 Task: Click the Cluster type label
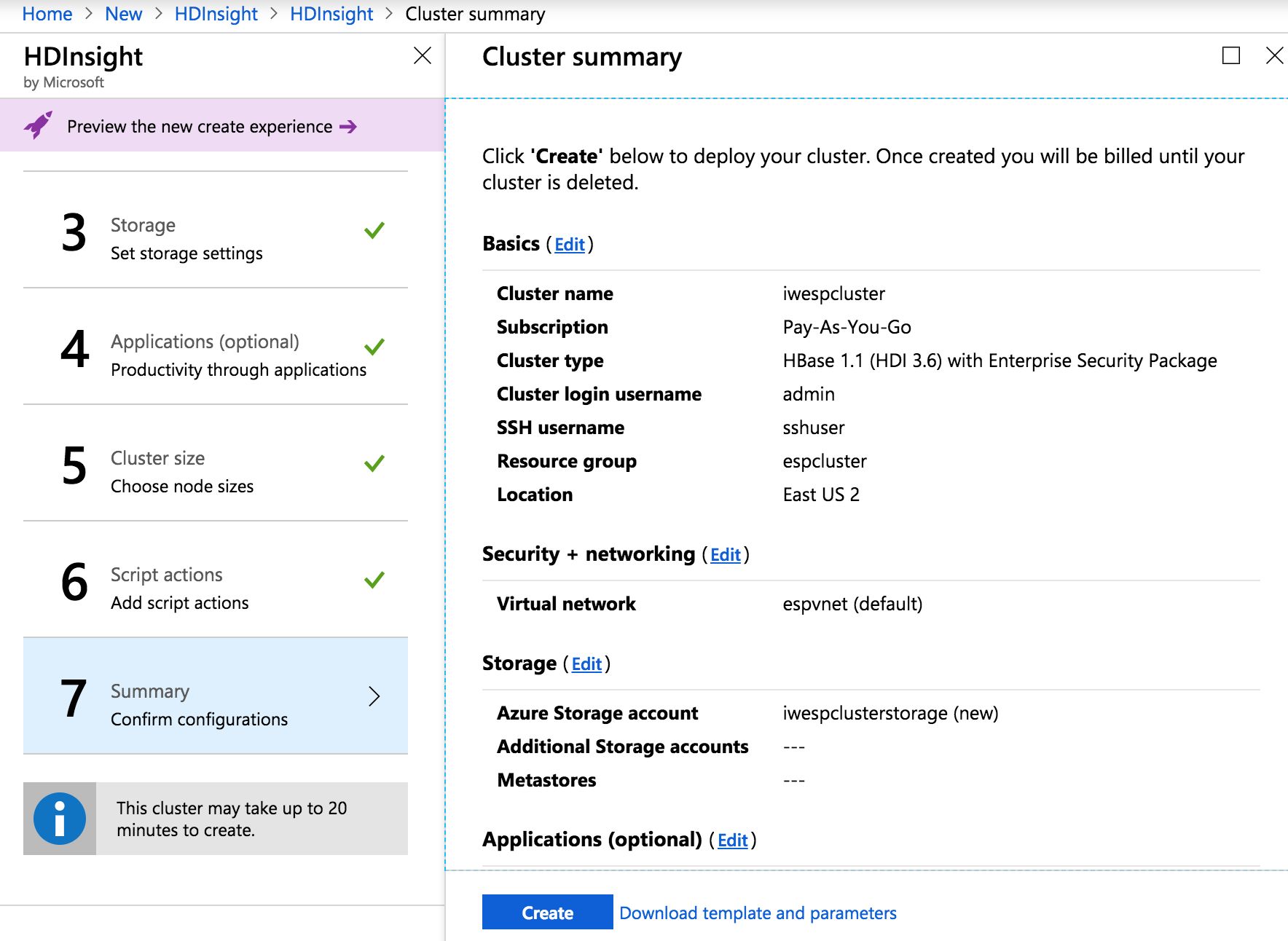[x=550, y=361]
